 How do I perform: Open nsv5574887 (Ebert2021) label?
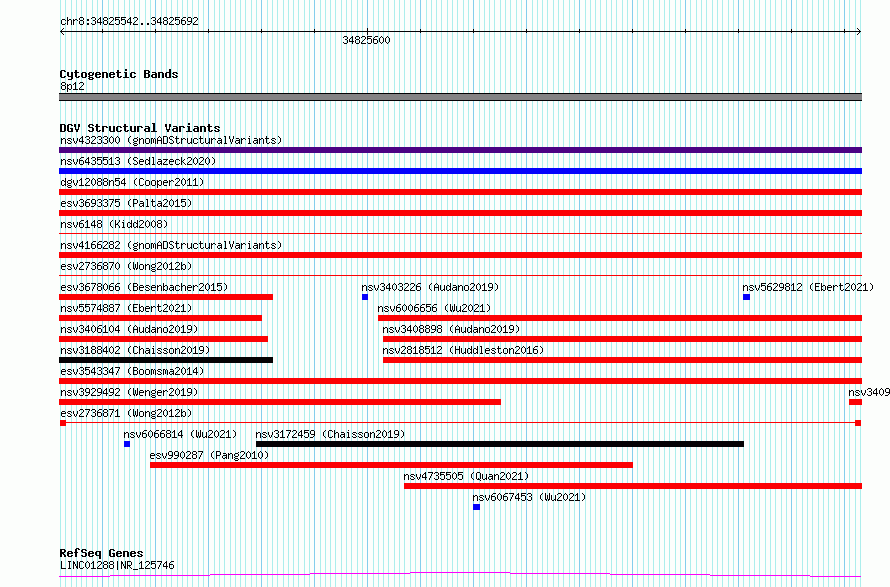click(126, 308)
